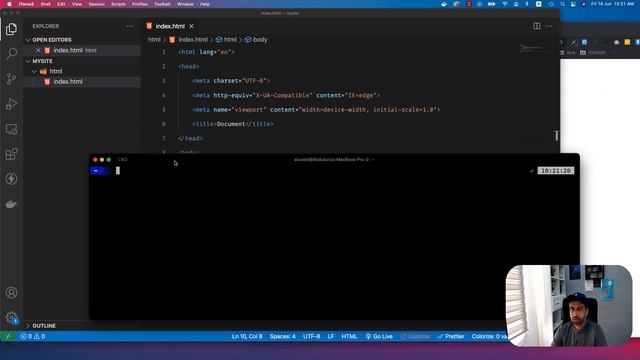Open the Source Control view

tap(11, 79)
